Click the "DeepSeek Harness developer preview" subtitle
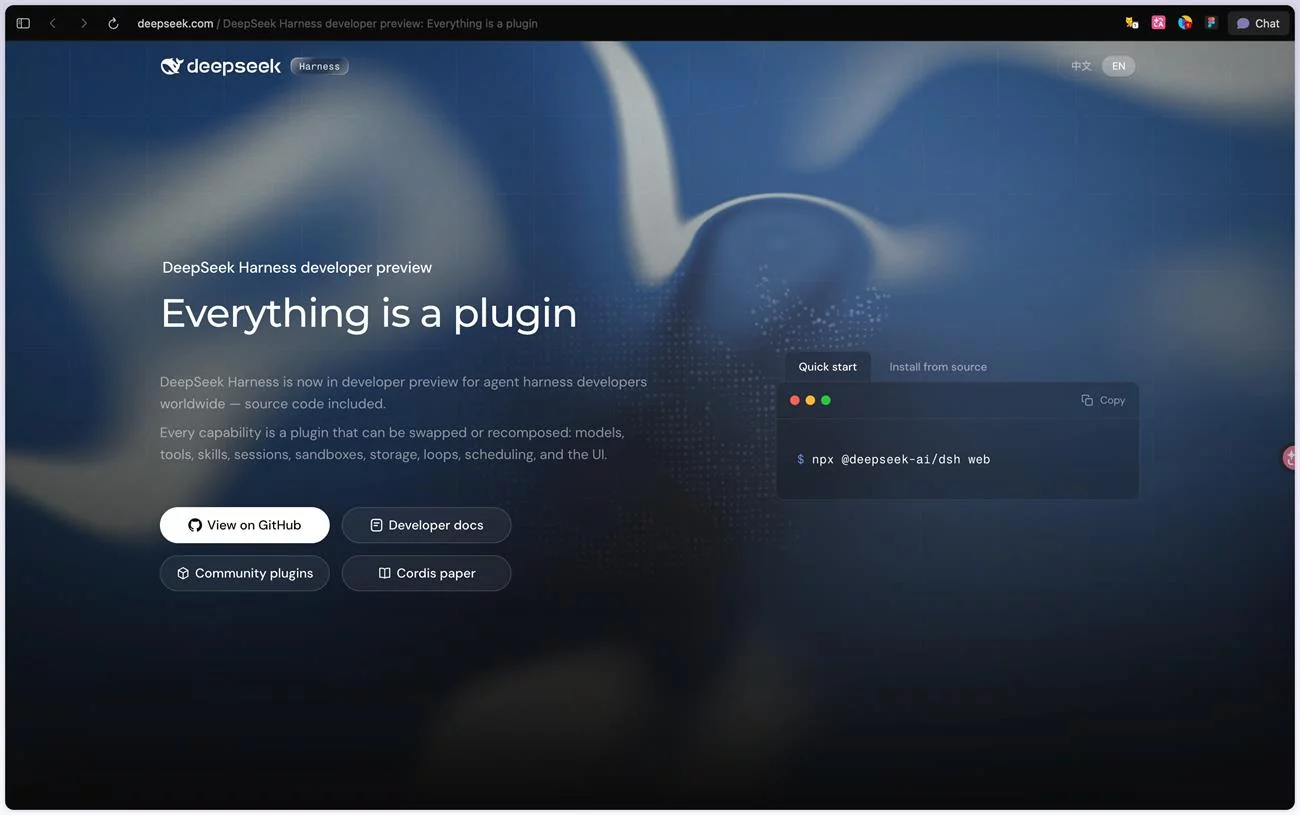 297,268
